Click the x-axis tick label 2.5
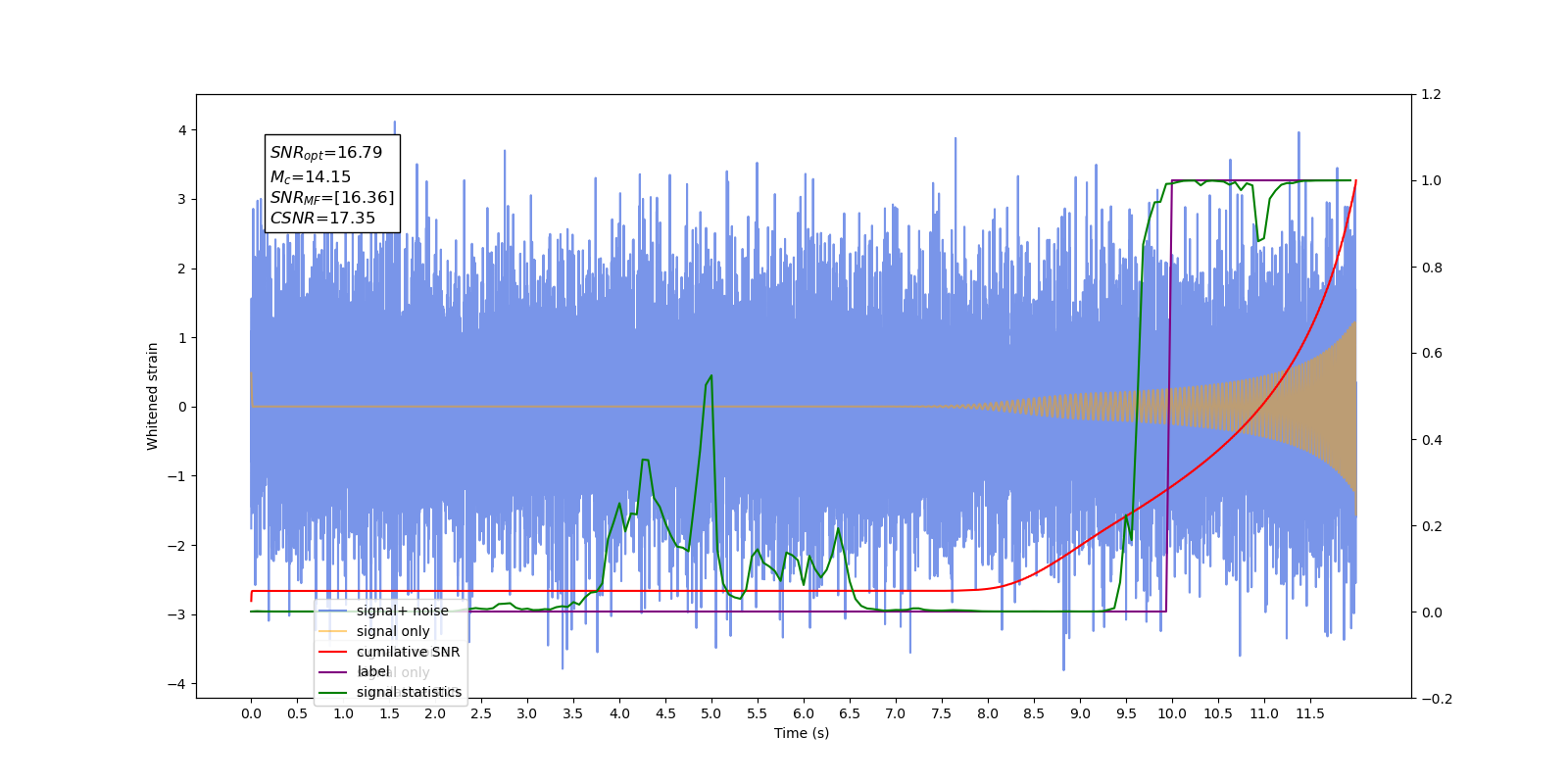The image size is (1568, 784). click(481, 713)
